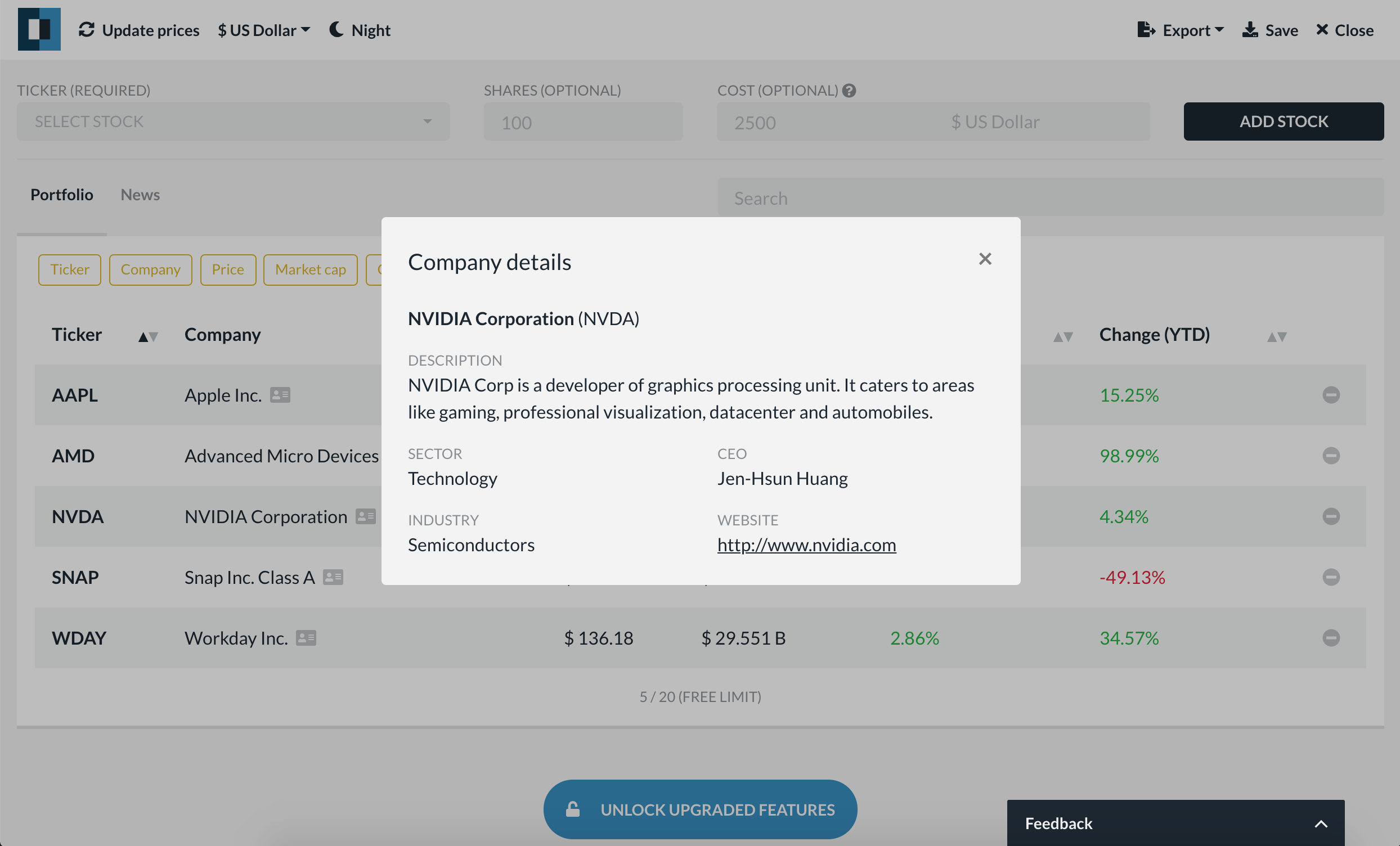Image resolution: width=1400 pixels, height=846 pixels.
Task: Click the portfolio Search field
Action: 1050,198
